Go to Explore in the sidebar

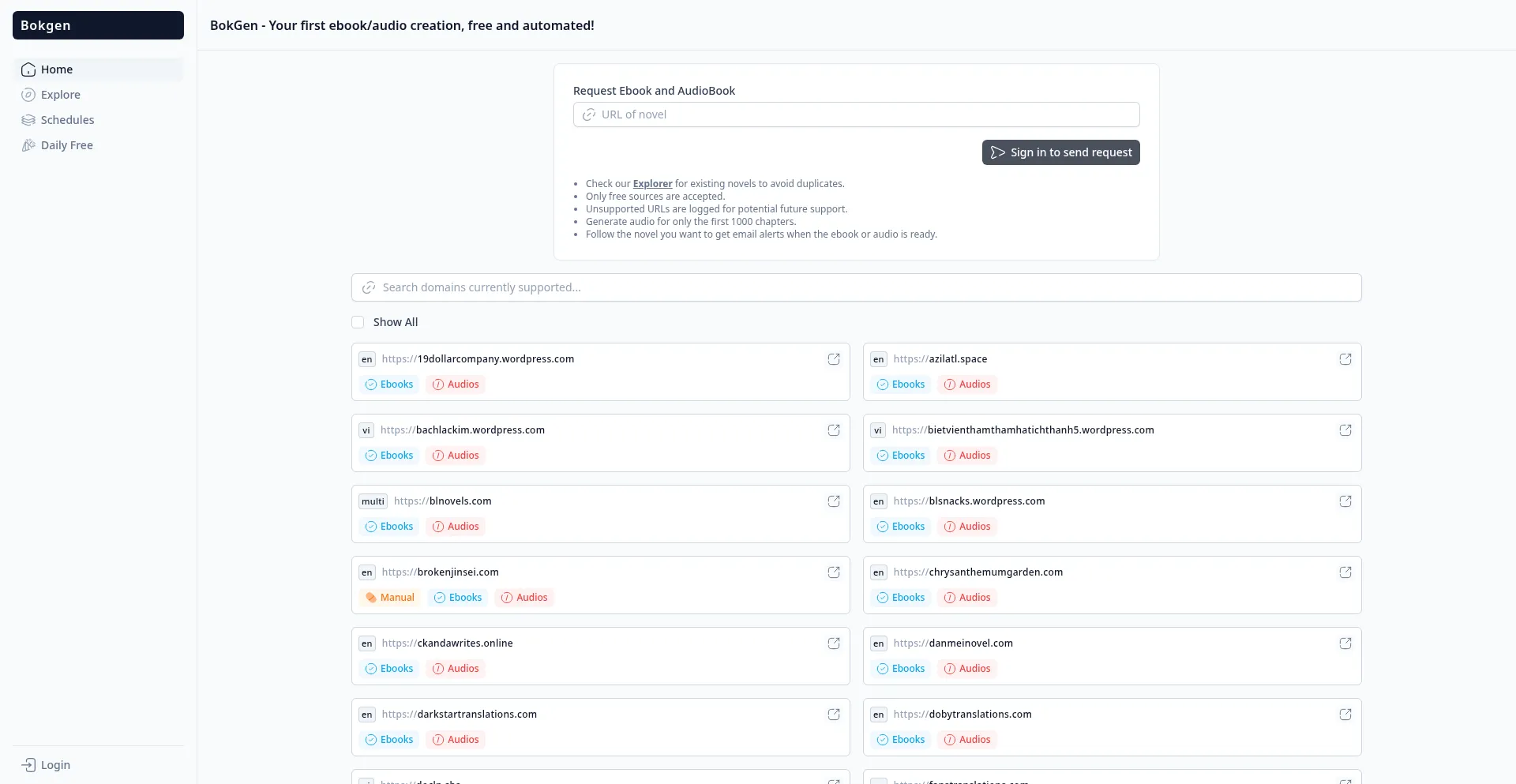click(x=60, y=95)
